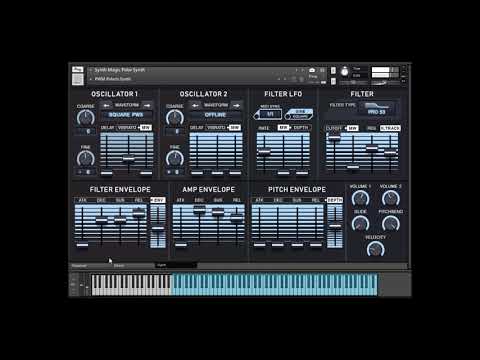Screen dimensions: 480x360
Task: Mute the instrument with the M button
Action: 333,81
